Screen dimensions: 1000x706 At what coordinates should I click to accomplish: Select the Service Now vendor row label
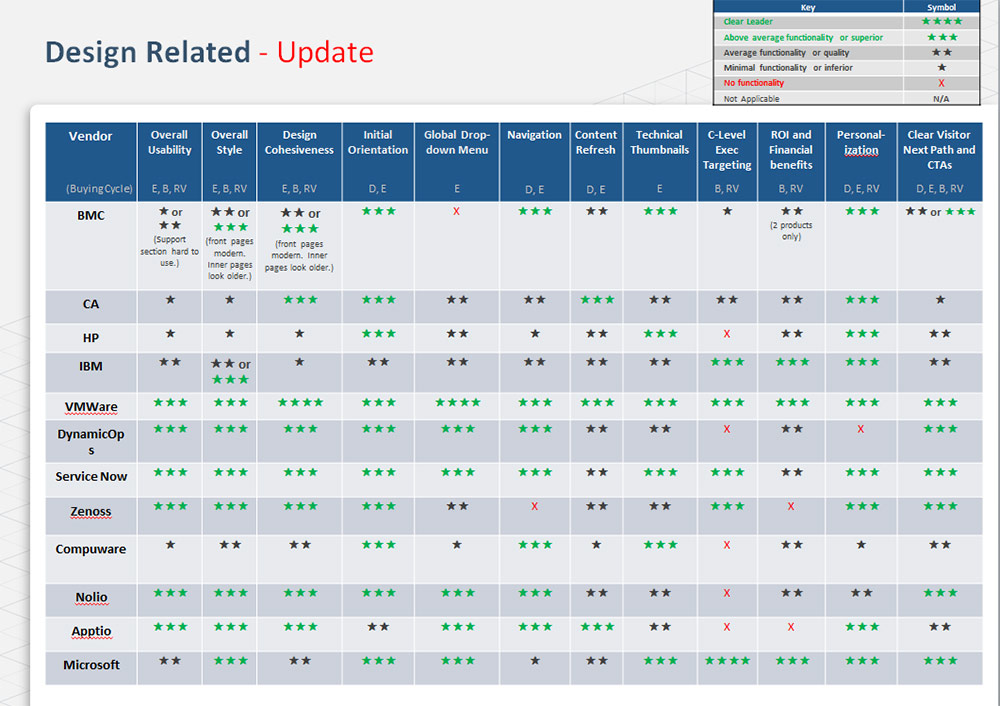(x=91, y=477)
